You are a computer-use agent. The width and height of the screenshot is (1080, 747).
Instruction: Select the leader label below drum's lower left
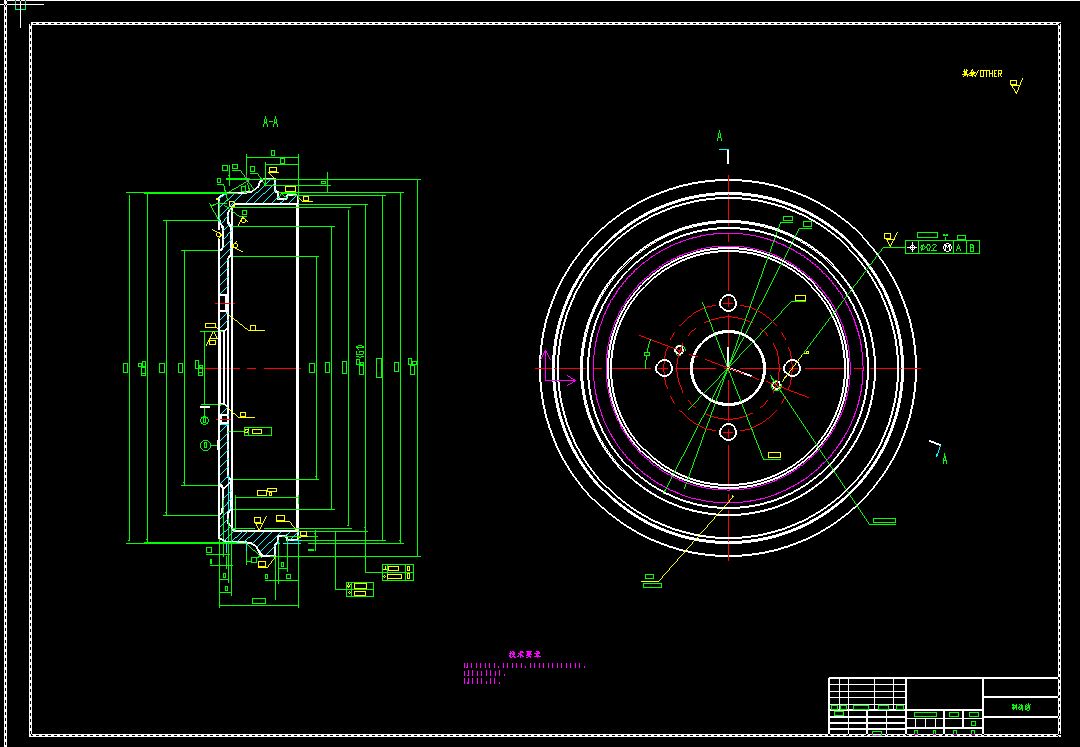click(x=652, y=581)
